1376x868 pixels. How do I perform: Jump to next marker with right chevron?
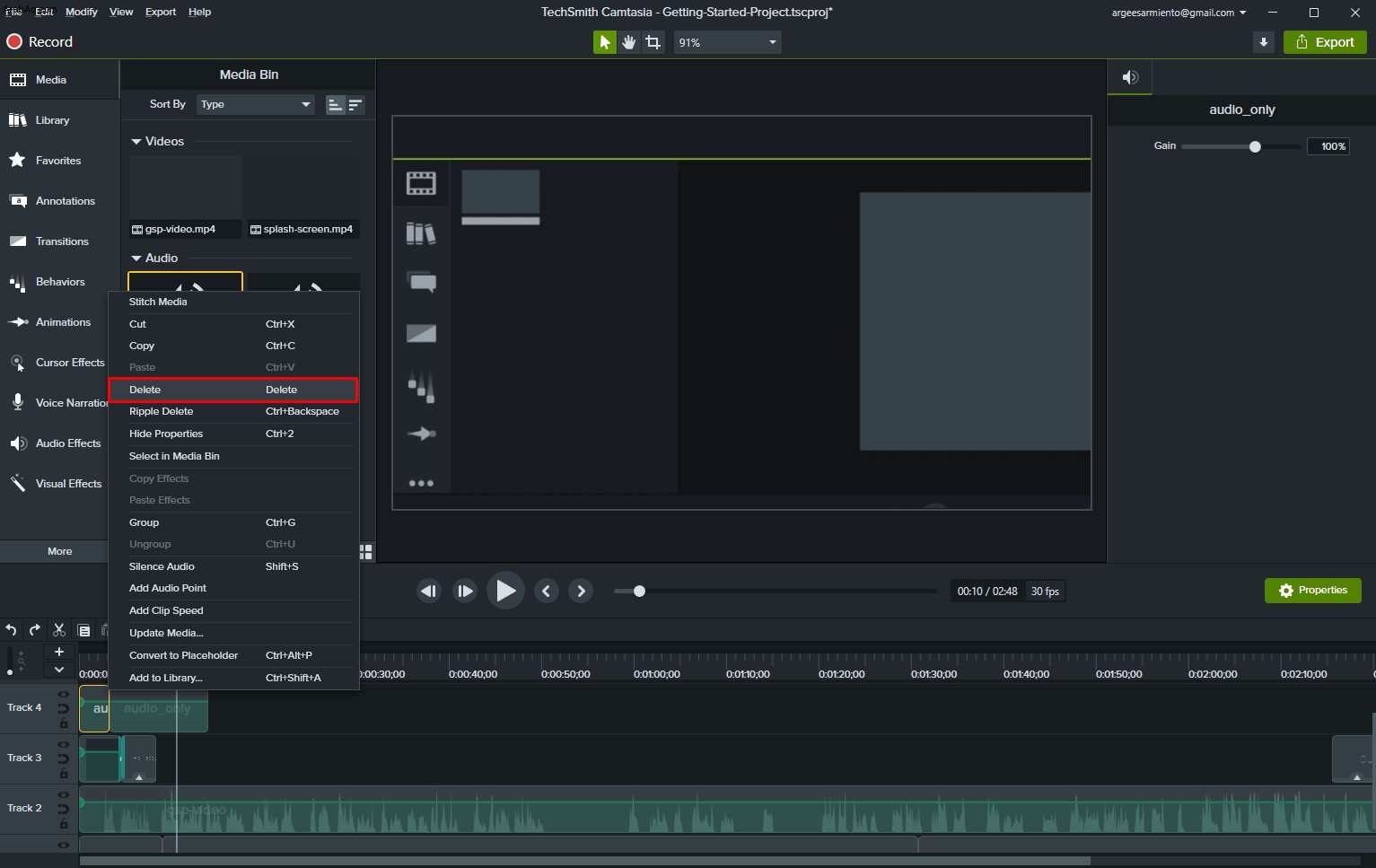point(581,591)
